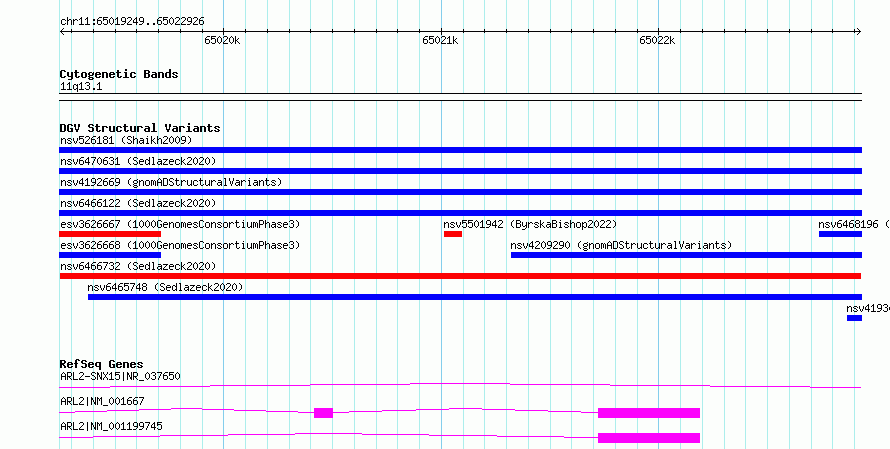The image size is (890, 449).
Task: Click esv3626667 (1000GenomesConsortiumPhase3) label
Action: (x=180, y=224)
